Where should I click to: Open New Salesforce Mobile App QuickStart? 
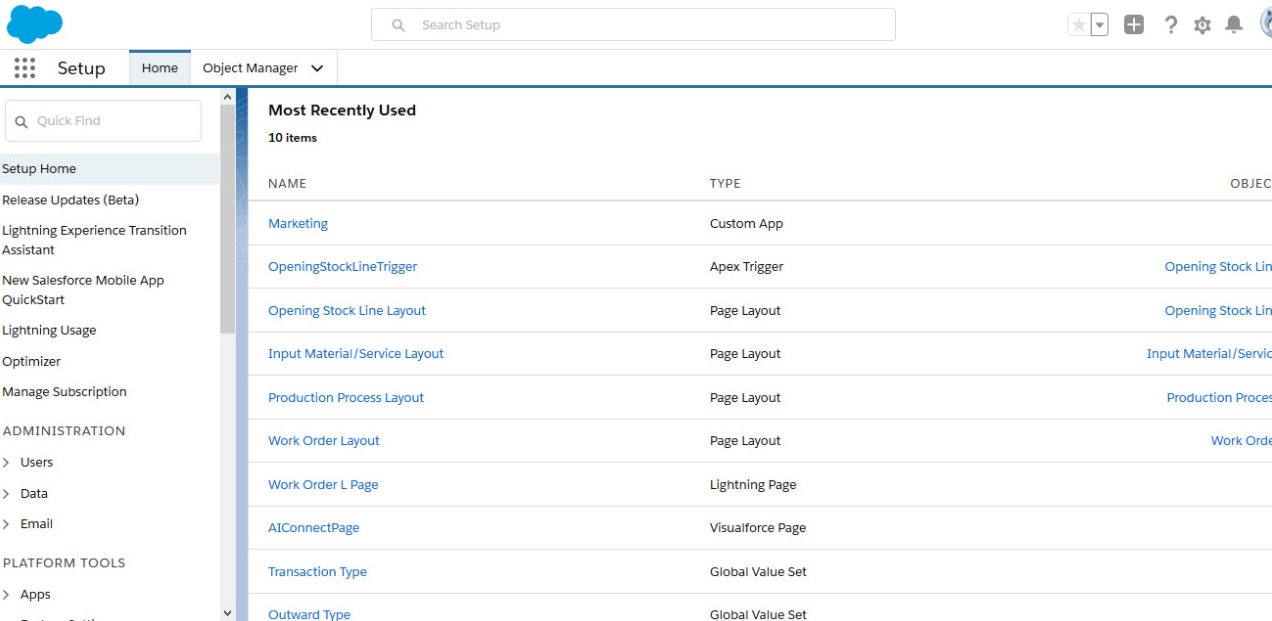click(x=83, y=290)
